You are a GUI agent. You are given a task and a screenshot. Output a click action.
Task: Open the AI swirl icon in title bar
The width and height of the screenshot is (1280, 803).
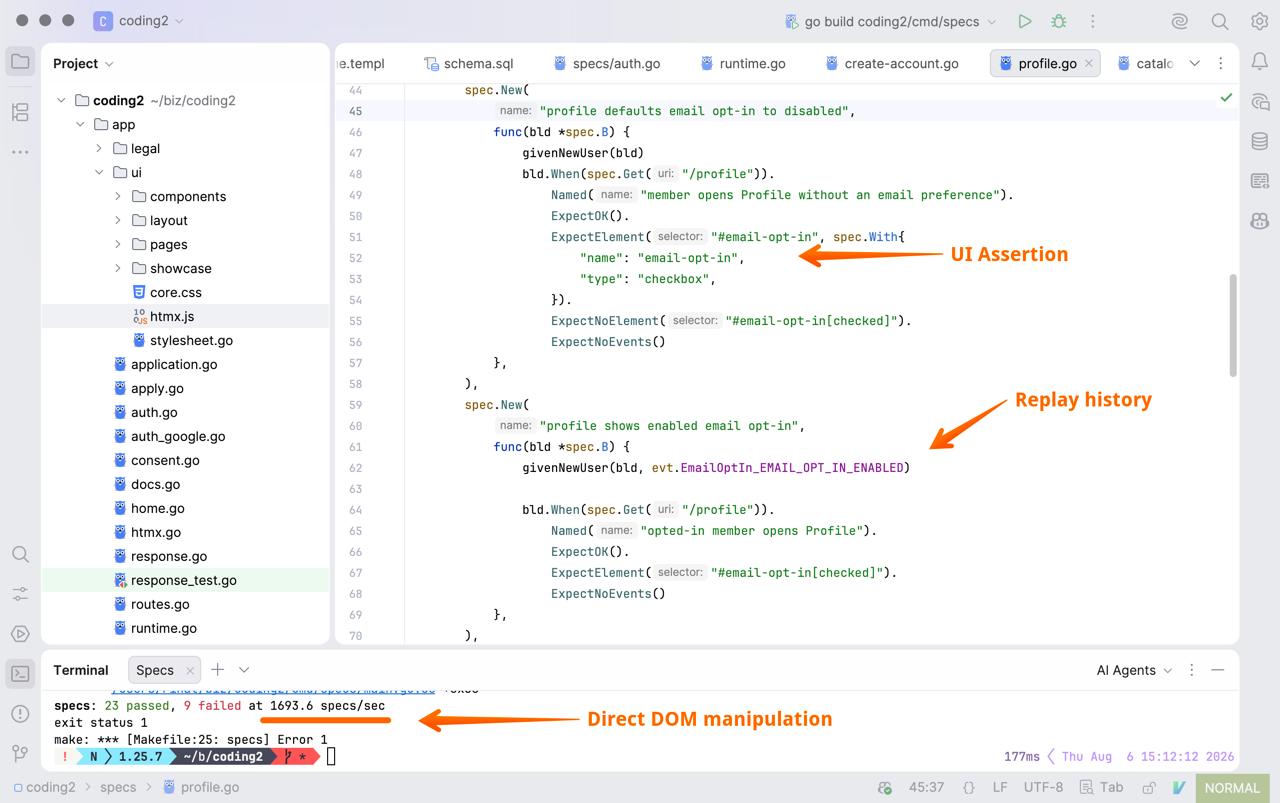tap(1180, 21)
